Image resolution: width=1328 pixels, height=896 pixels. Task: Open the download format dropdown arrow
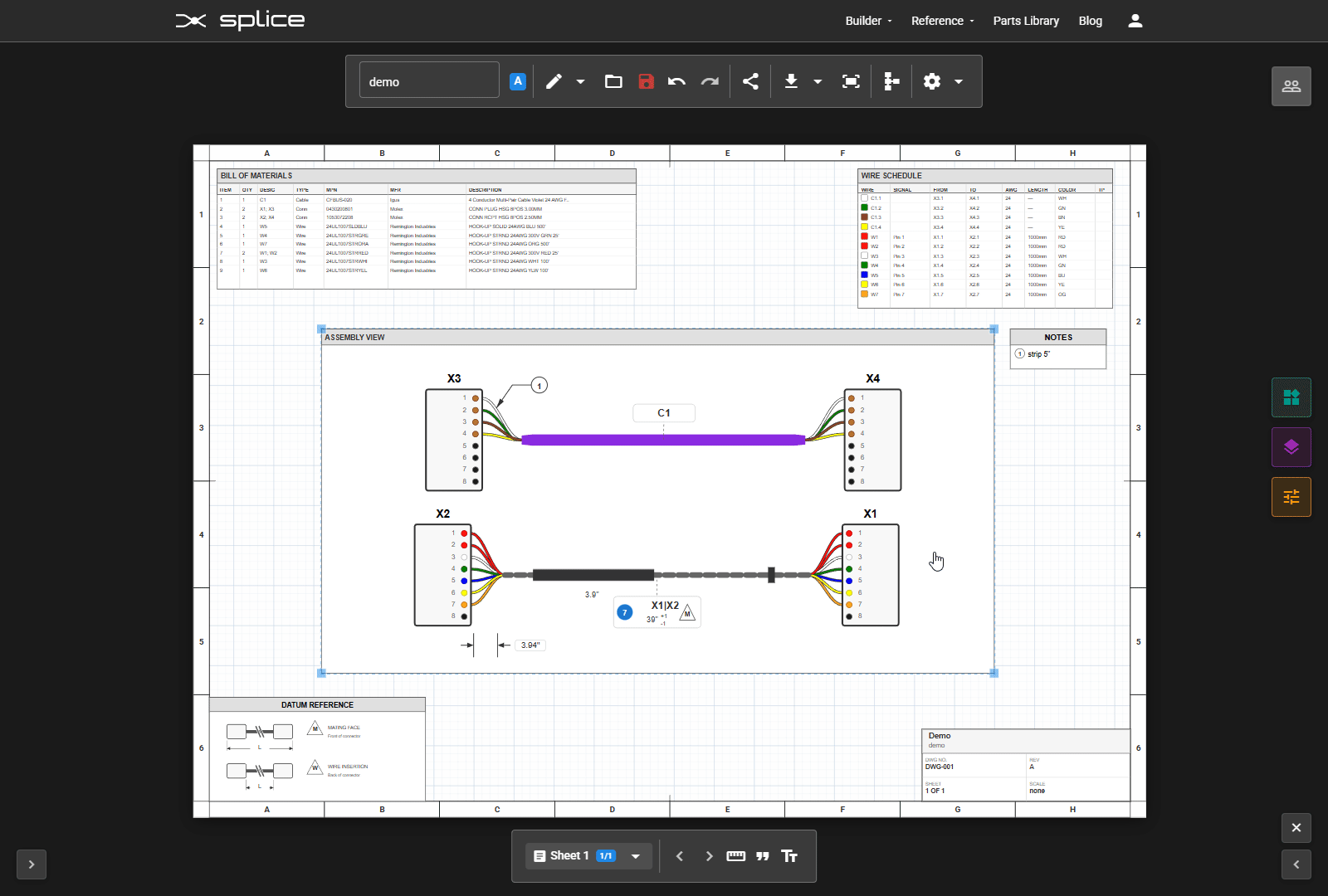(818, 80)
